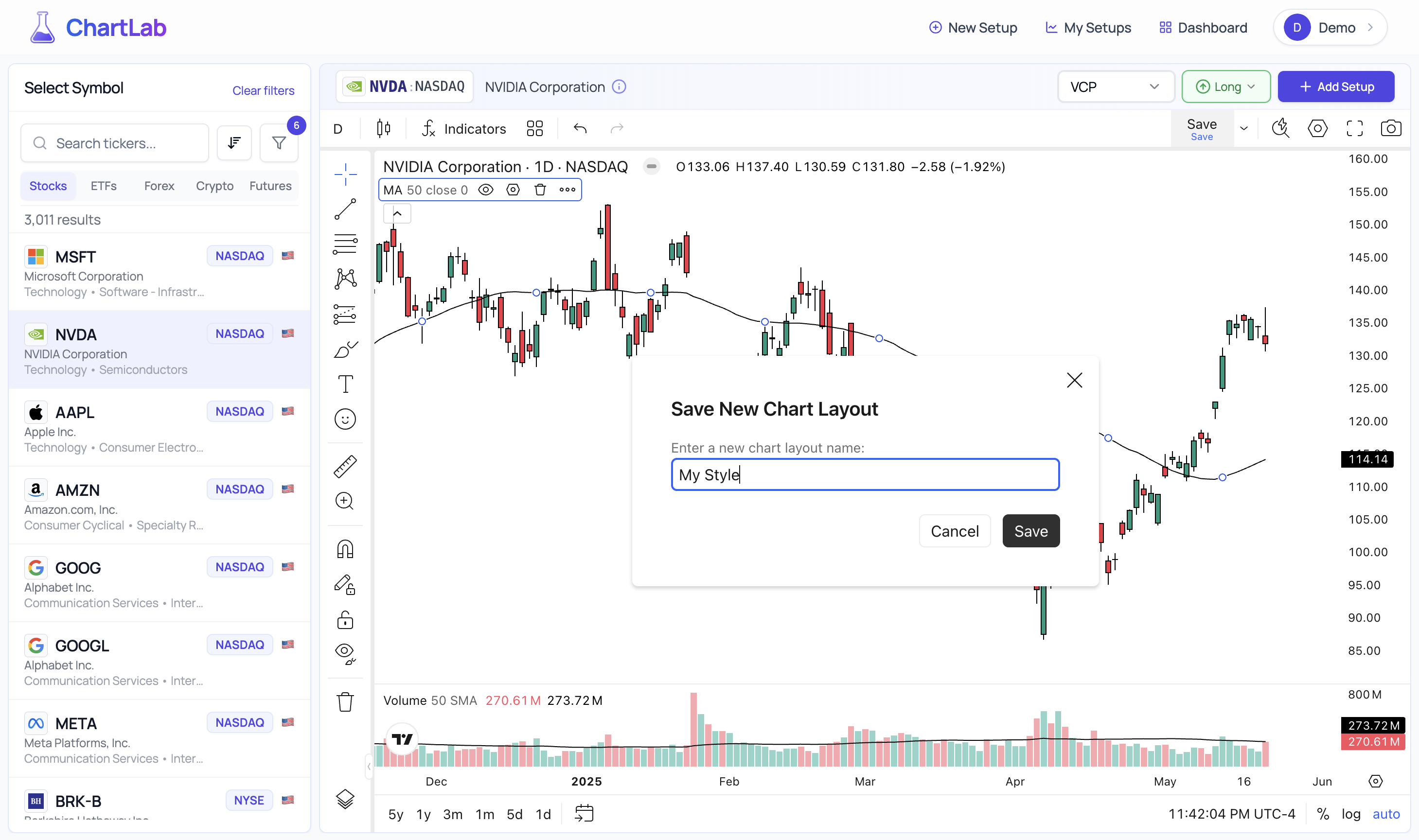The width and height of the screenshot is (1419, 840).
Task: Open go-to-date calendar icon
Action: point(584,813)
